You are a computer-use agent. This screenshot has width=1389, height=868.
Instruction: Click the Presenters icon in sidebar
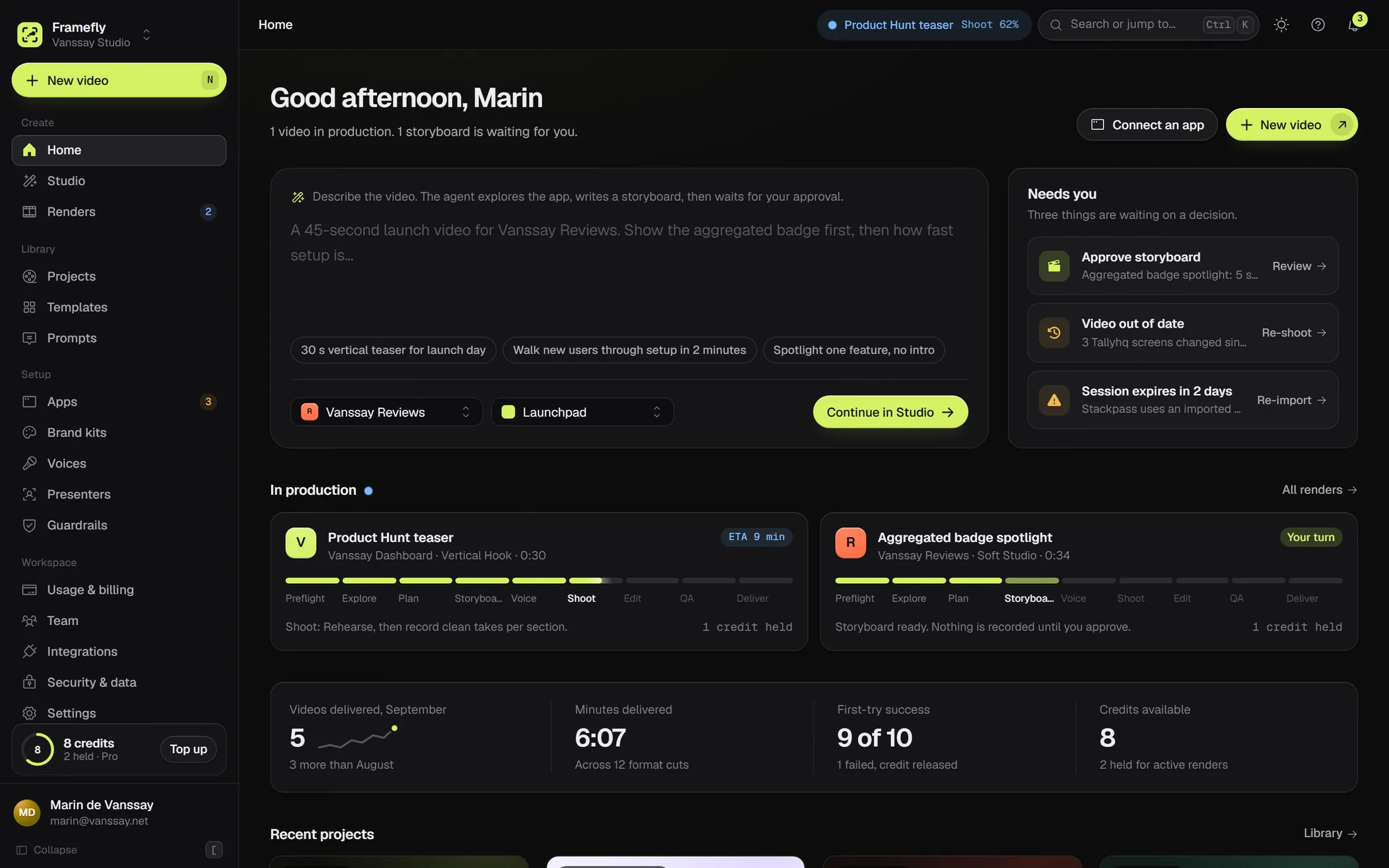point(30,494)
